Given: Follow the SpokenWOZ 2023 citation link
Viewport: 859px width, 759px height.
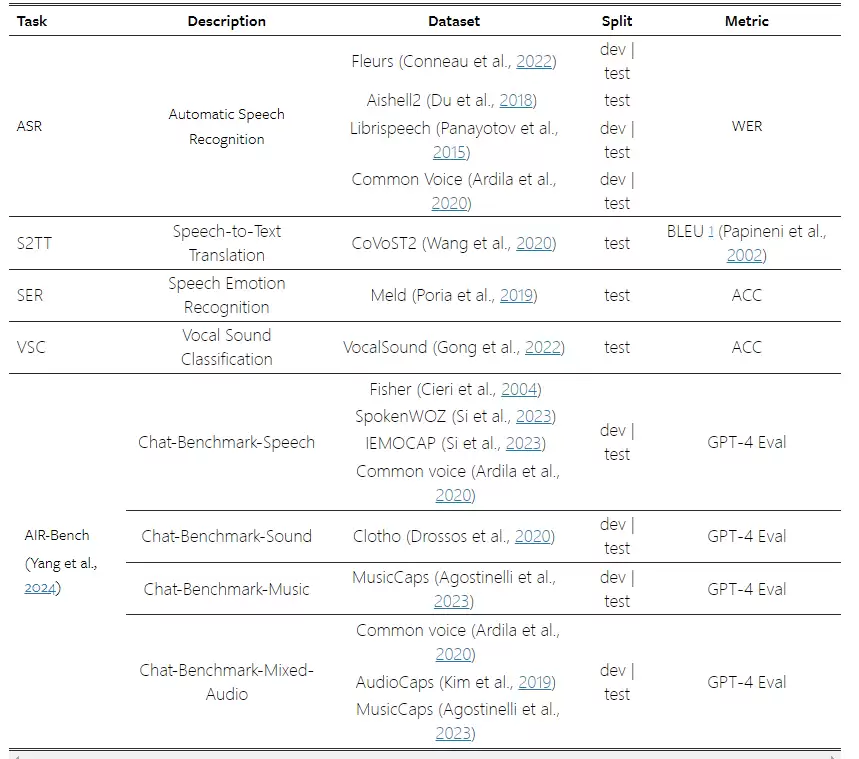Looking at the screenshot, I should tap(533, 416).
